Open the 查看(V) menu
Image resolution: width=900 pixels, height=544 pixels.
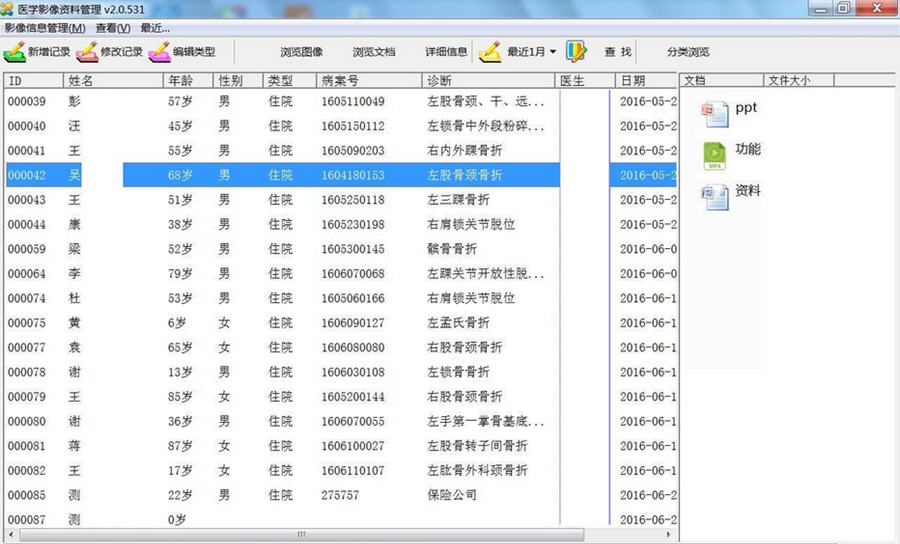112,28
